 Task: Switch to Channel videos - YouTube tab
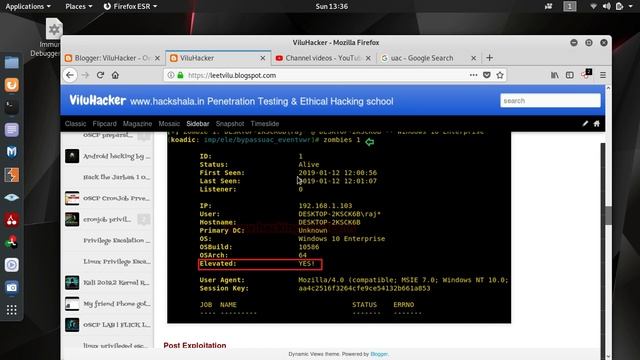[x=323, y=58]
